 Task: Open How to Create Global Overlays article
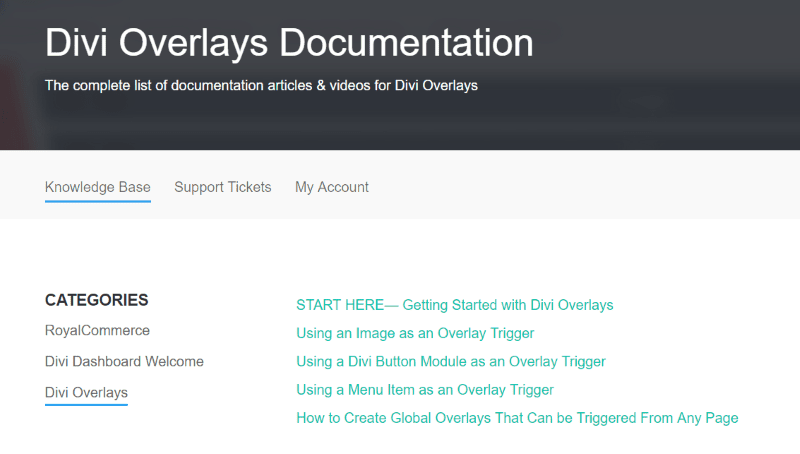click(x=517, y=418)
